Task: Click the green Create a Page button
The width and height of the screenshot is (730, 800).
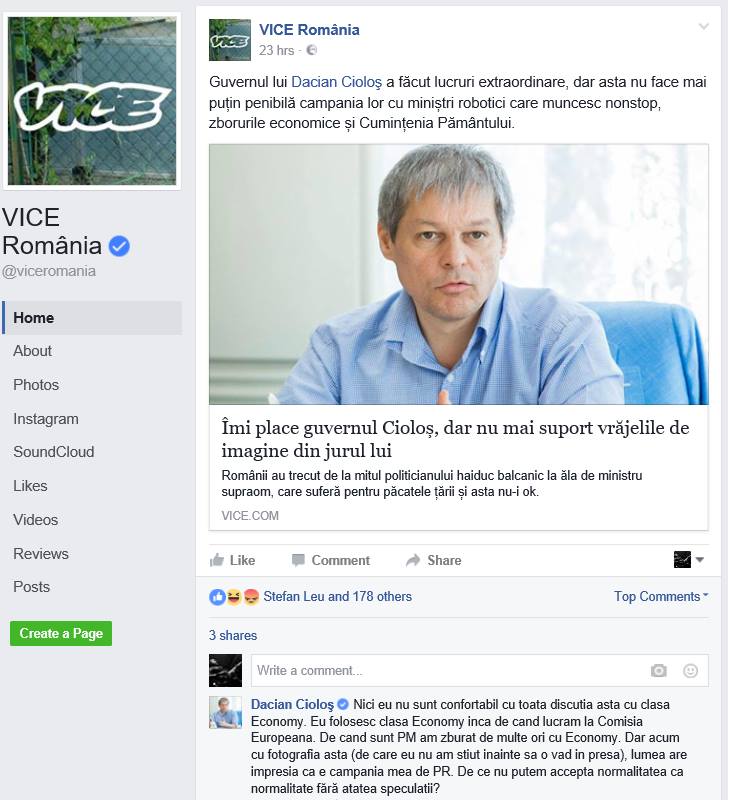Action: 61,633
